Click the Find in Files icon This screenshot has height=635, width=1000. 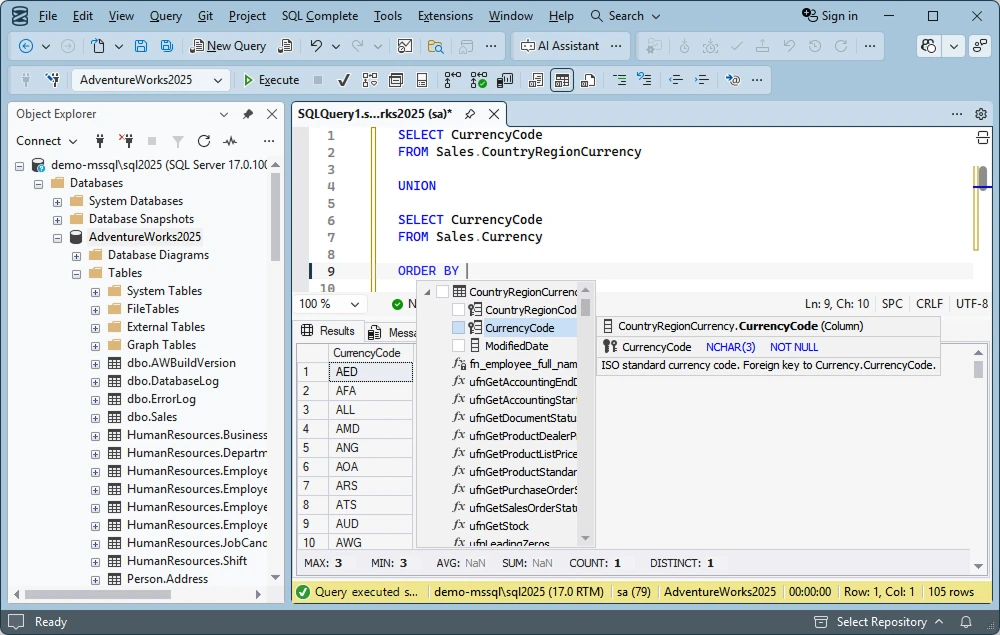click(436, 46)
